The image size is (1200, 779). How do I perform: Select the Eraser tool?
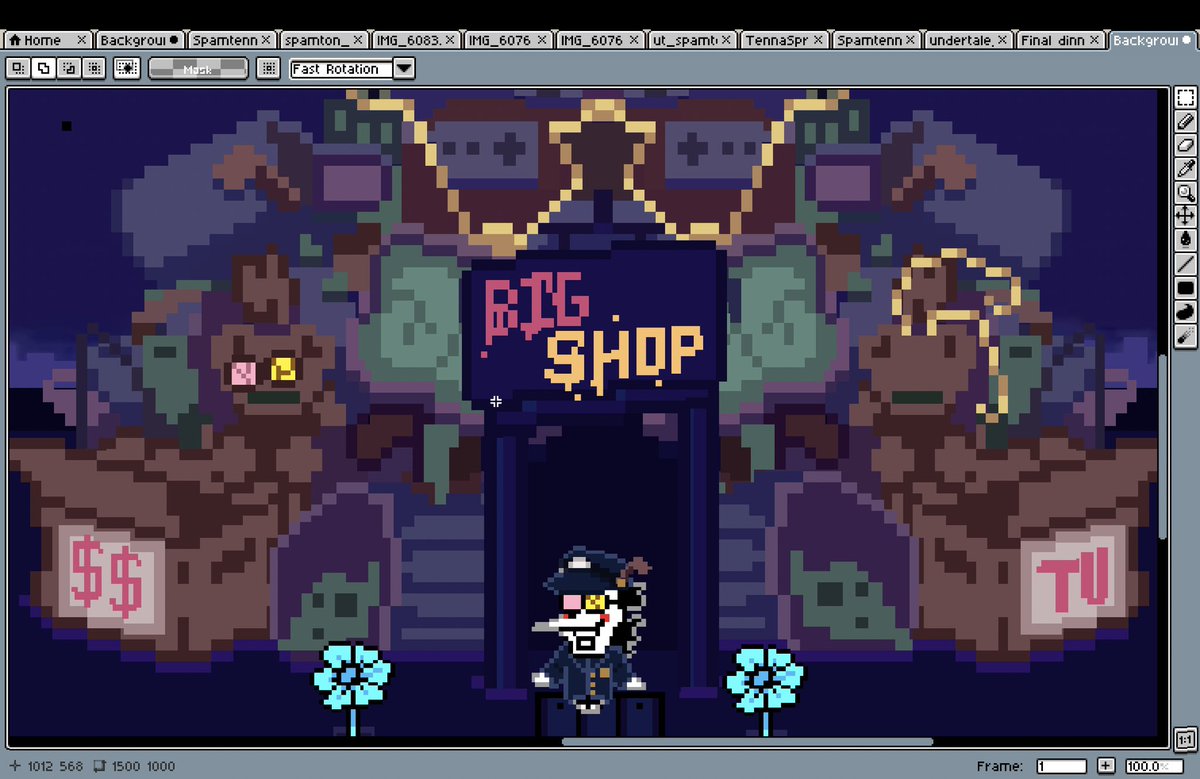pyautogui.click(x=1185, y=146)
